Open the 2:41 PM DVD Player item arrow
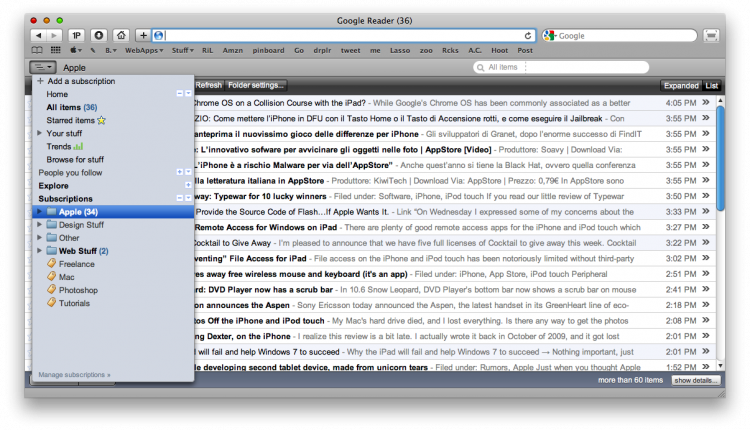Image resolution: width=750 pixels, height=430 pixels. click(x=706, y=289)
